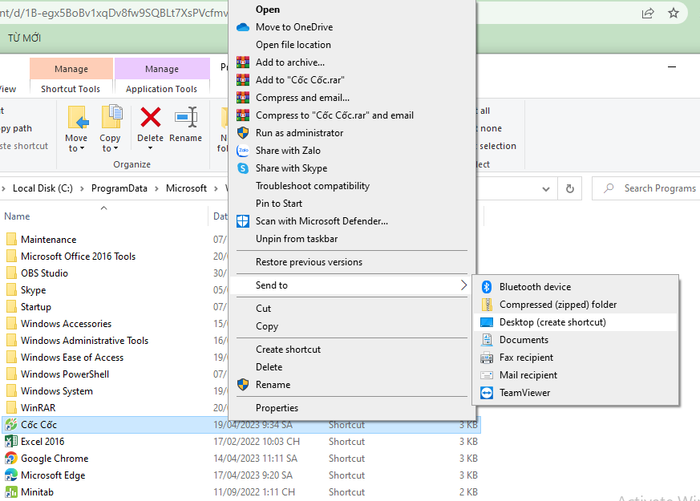Select the Startup folder
Screen dimensions: 700x501
point(29,307)
